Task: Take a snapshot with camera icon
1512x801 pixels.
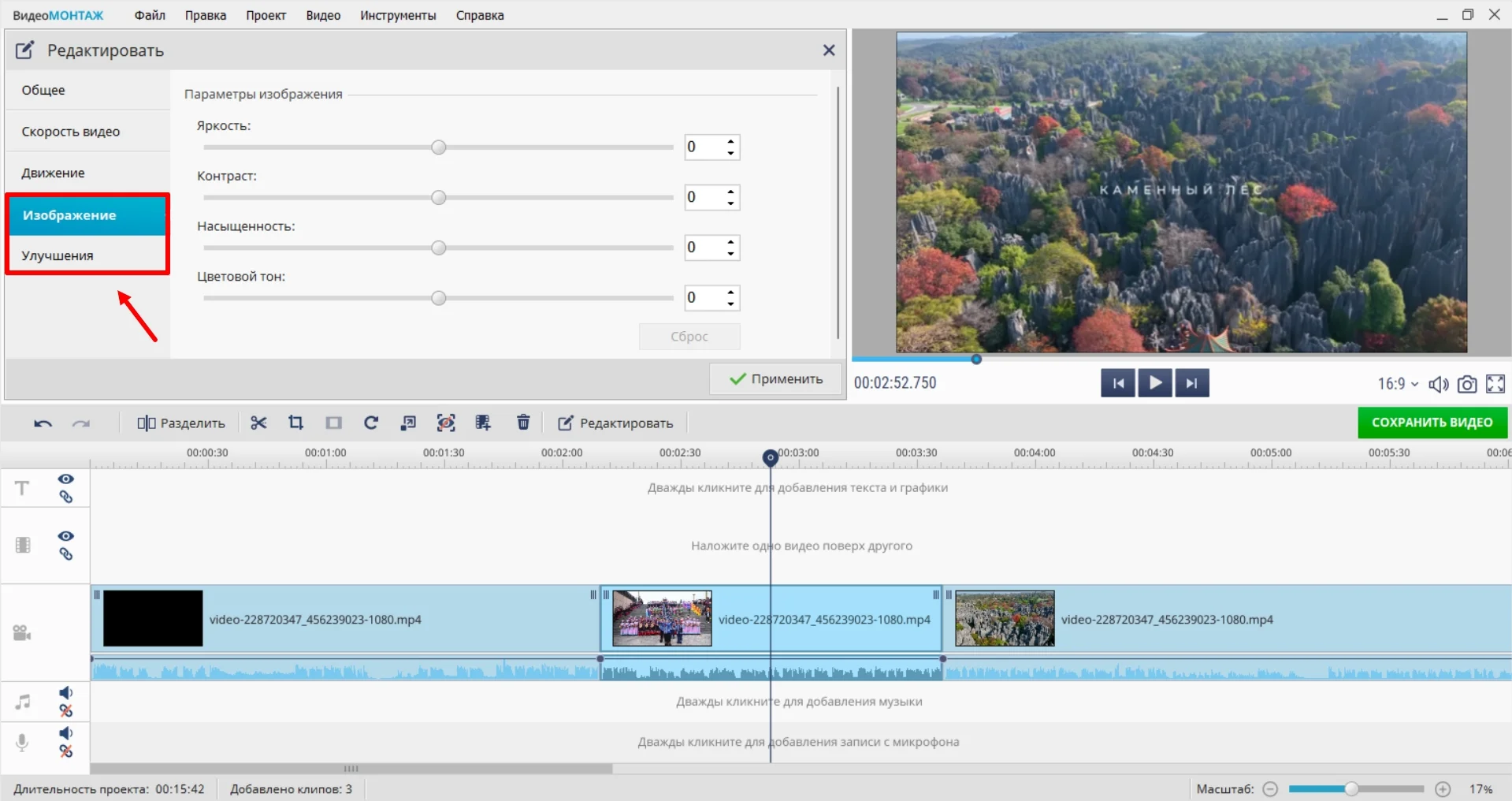Action: click(x=1466, y=384)
